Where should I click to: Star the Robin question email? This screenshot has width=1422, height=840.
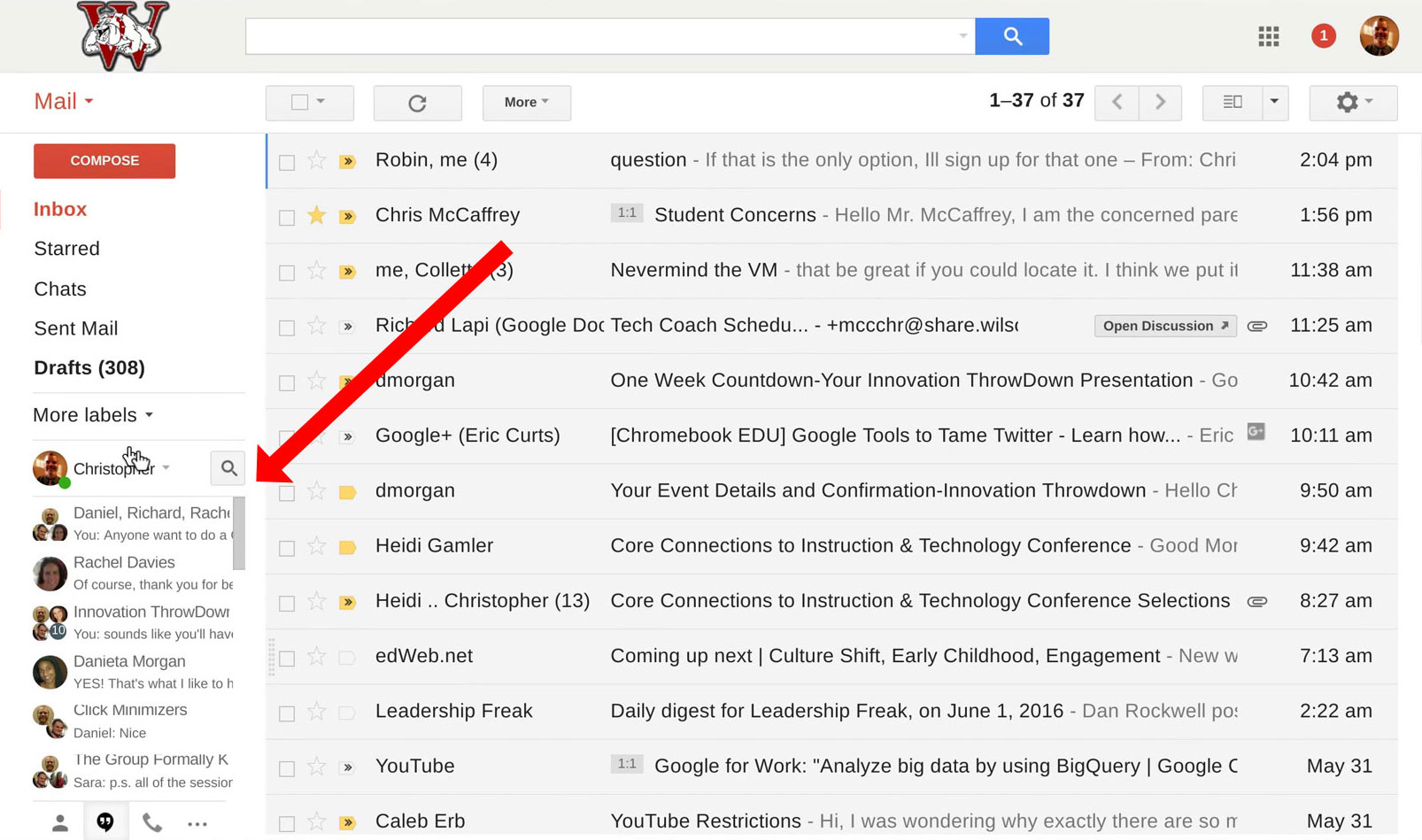(316, 160)
